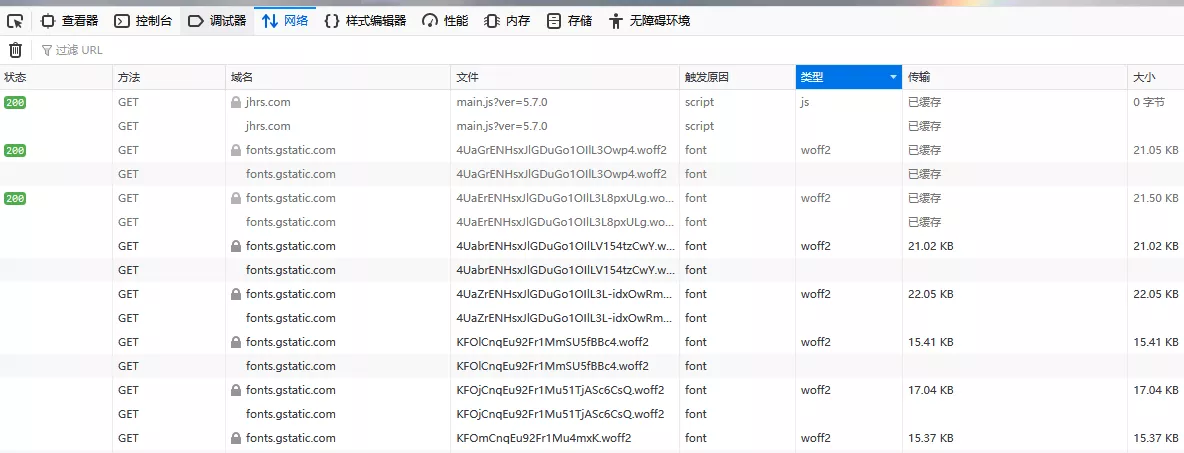Click 17.04 KB size cell
This screenshot has height=453, width=1184.
pyautogui.click(x=1156, y=390)
